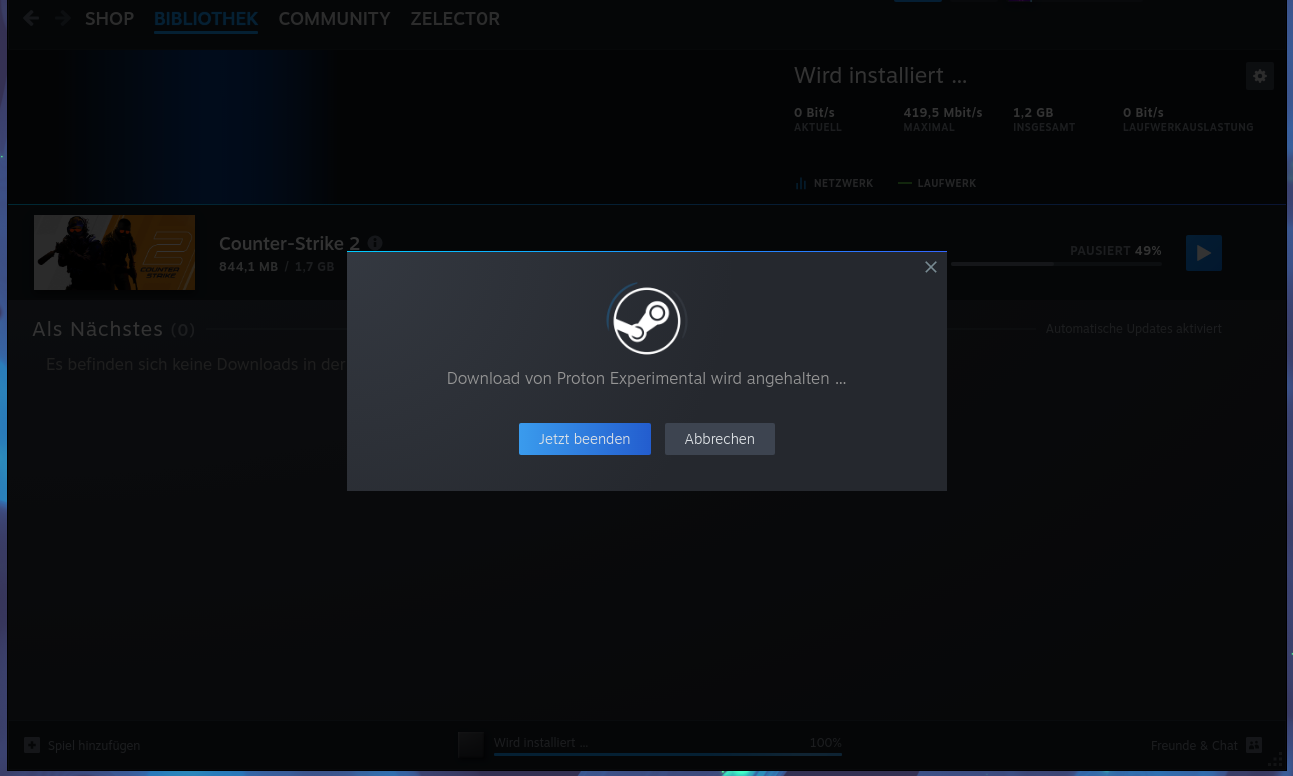Resume Counter-Strike 2 download play button
Viewport: 1293px width, 776px height.
tap(1203, 253)
